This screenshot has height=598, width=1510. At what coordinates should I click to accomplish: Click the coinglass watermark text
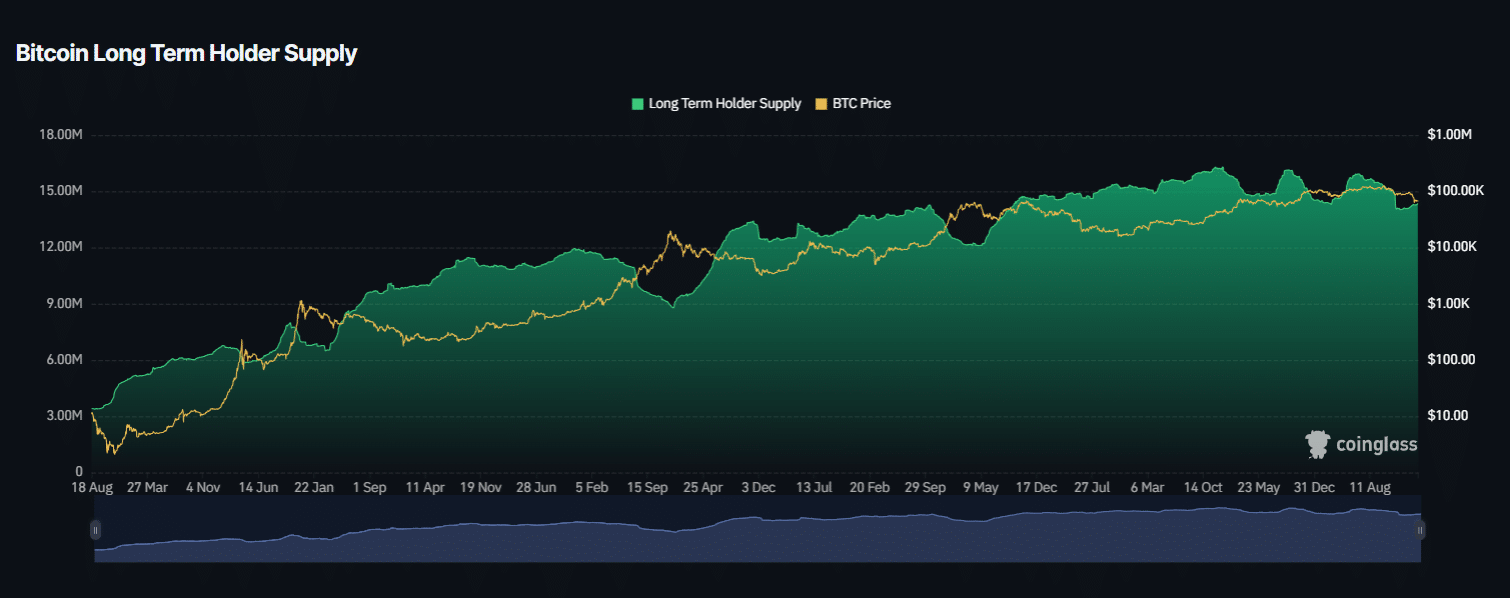[x=1376, y=445]
